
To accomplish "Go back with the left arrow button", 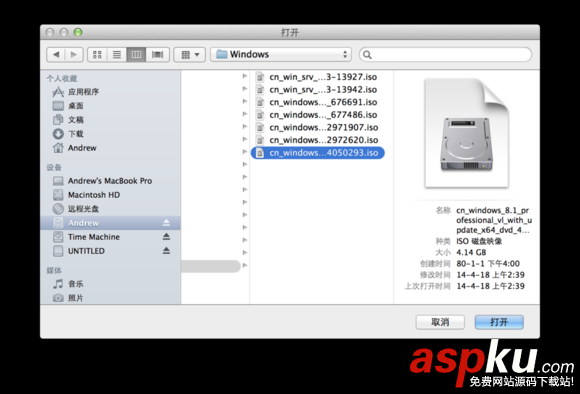I will point(56,55).
